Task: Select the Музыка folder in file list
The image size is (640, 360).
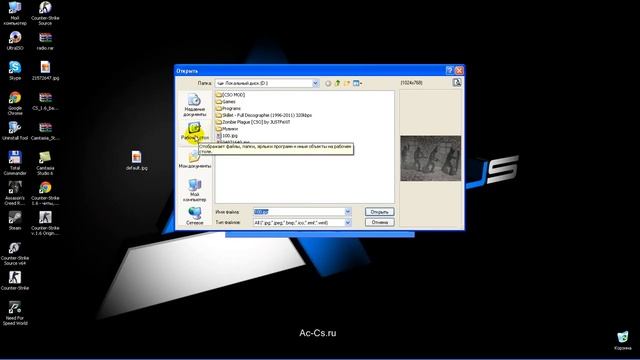Action: click(x=227, y=129)
